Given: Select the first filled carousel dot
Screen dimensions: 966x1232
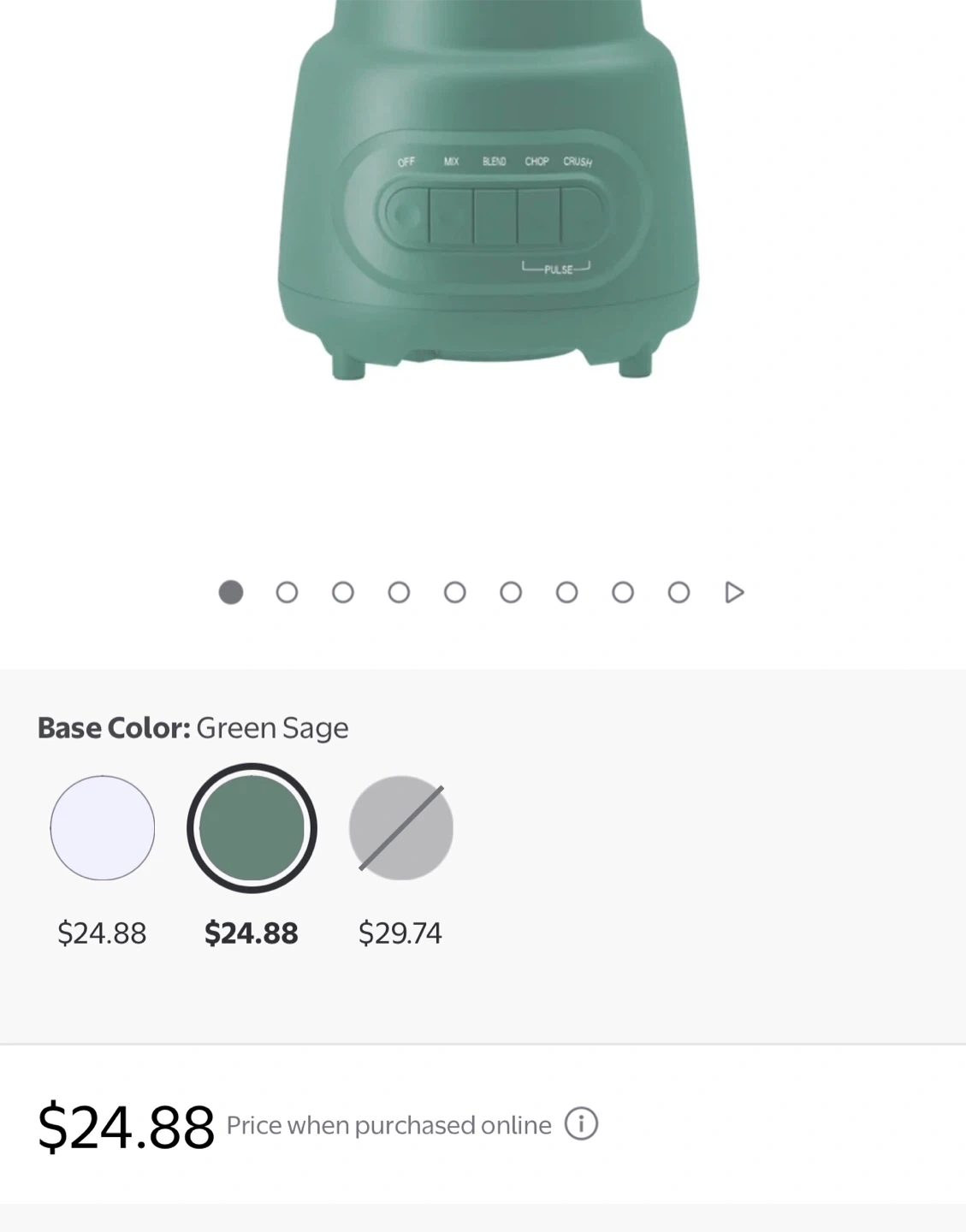Looking at the screenshot, I should (x=231, y=592).
